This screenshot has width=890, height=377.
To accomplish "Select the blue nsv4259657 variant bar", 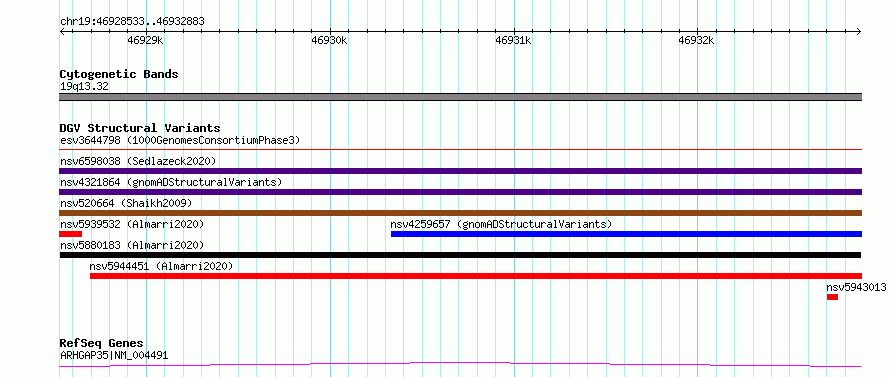I will (x=626, y=234).
